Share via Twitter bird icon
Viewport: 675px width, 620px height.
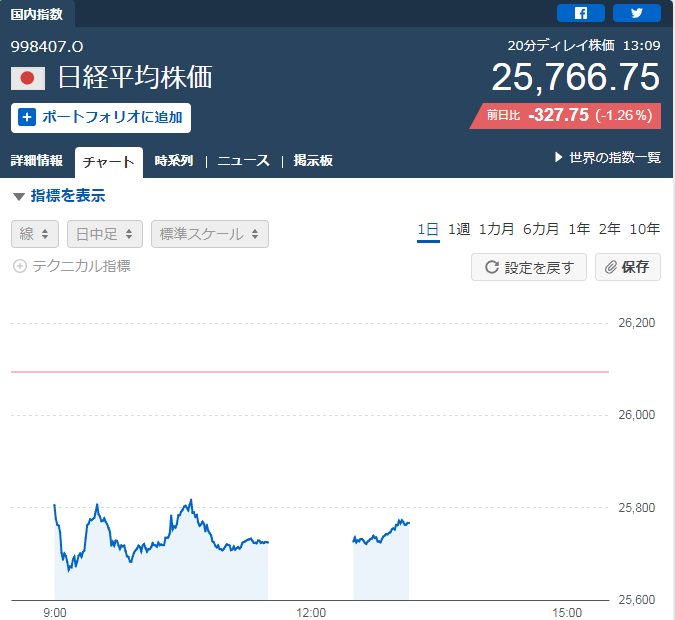point(637,13)
